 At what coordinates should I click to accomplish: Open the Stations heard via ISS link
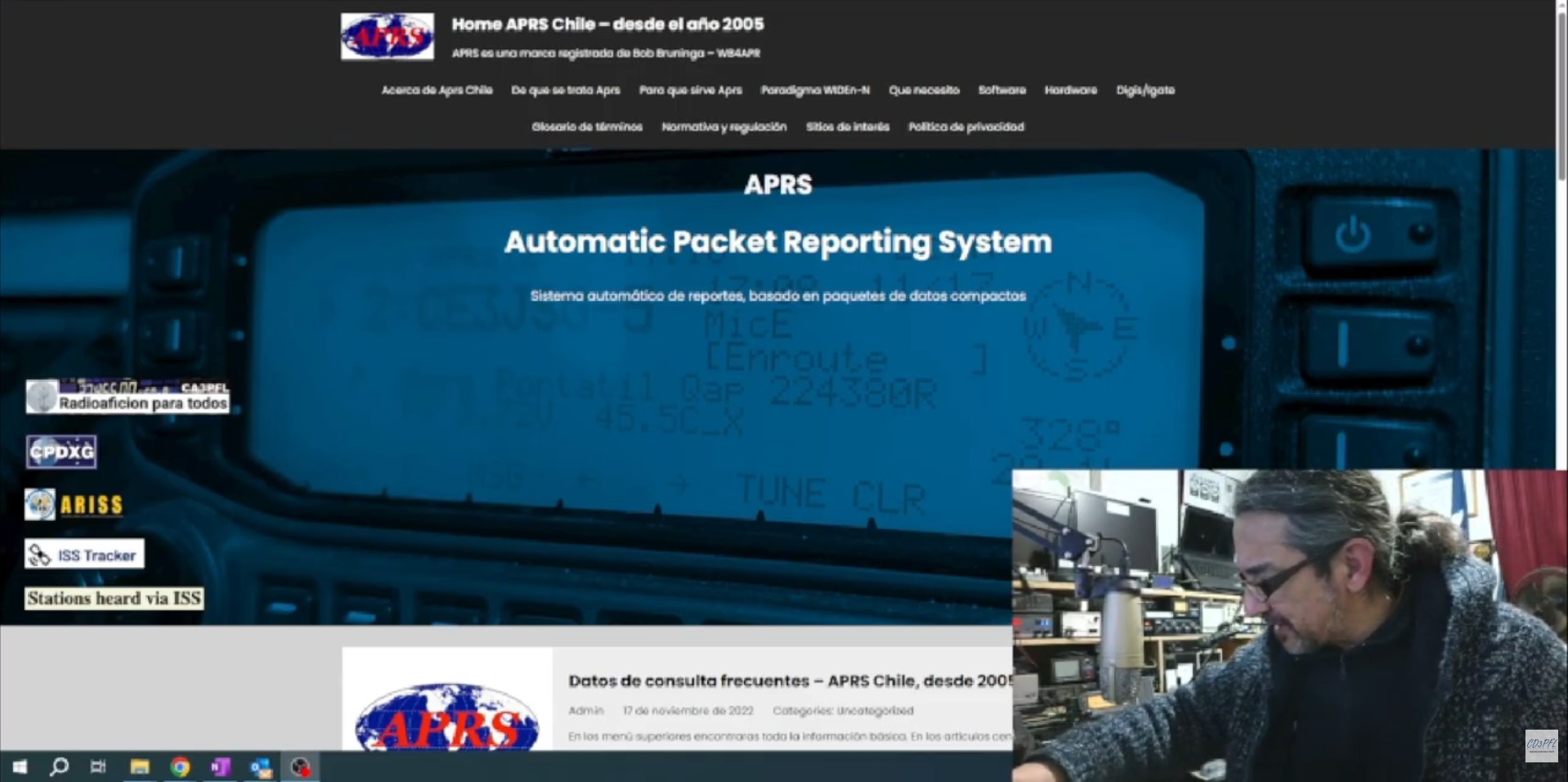(114, 598)
